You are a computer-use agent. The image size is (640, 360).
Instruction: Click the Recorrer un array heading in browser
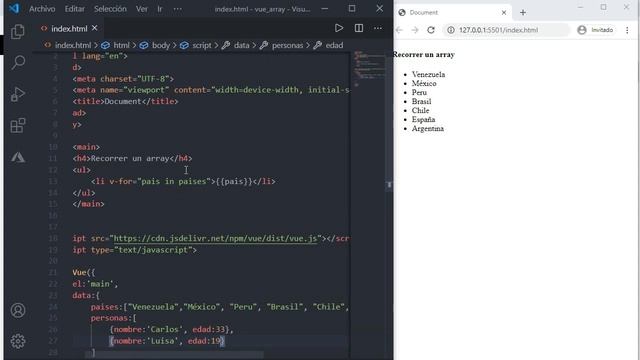423,54
